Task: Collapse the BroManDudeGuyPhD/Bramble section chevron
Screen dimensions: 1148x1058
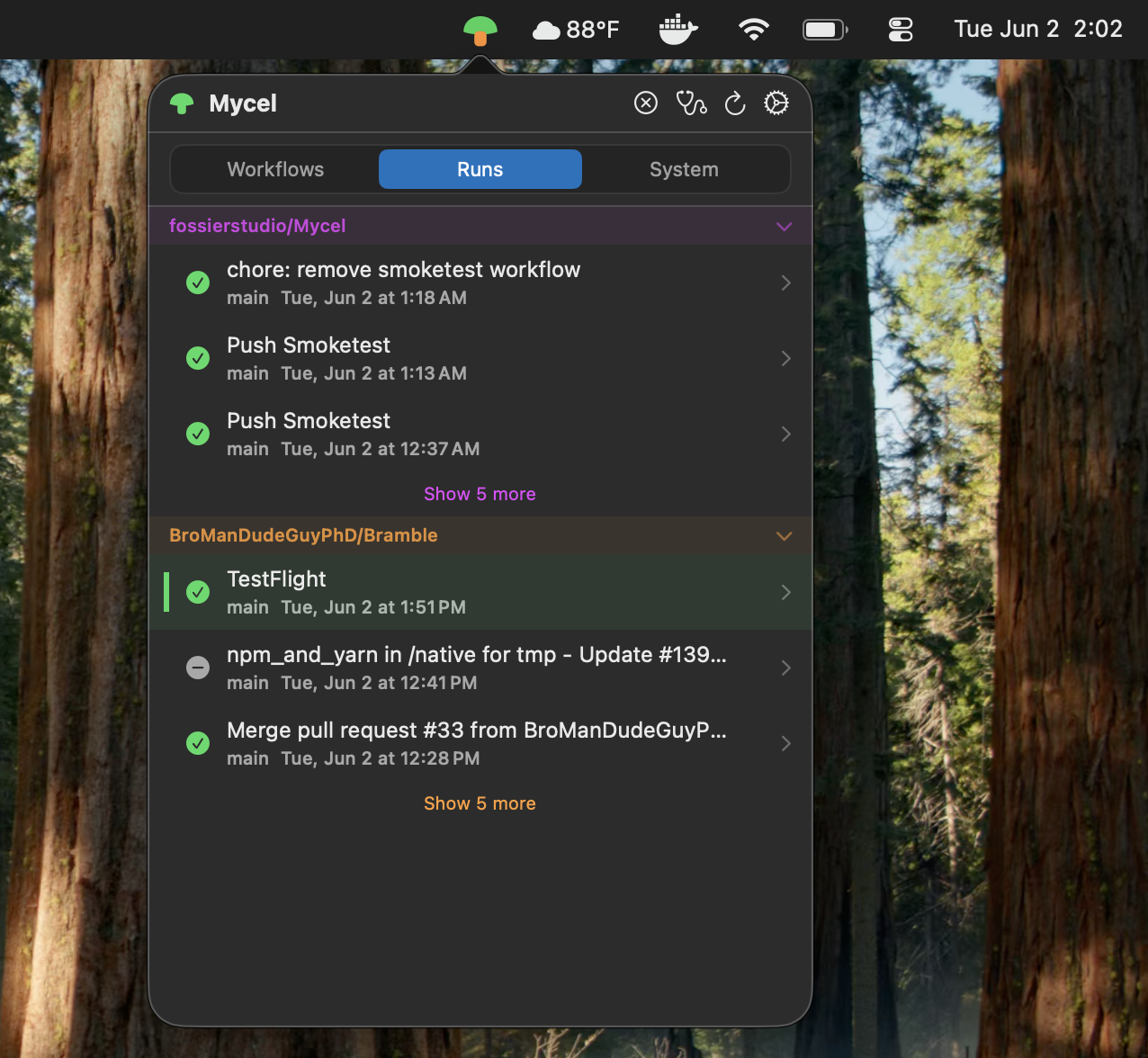Action: click(x=785, y=536)
